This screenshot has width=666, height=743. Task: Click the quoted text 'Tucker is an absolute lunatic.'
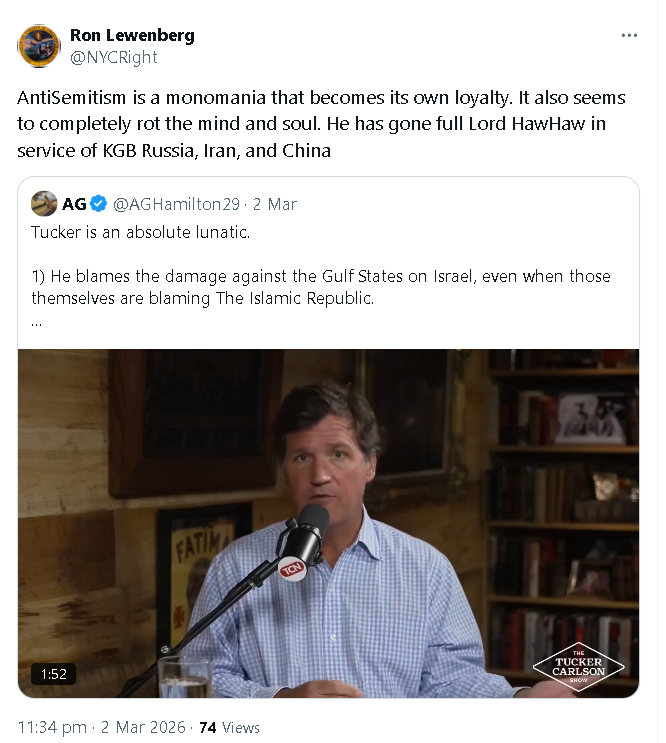click(140, 232)
